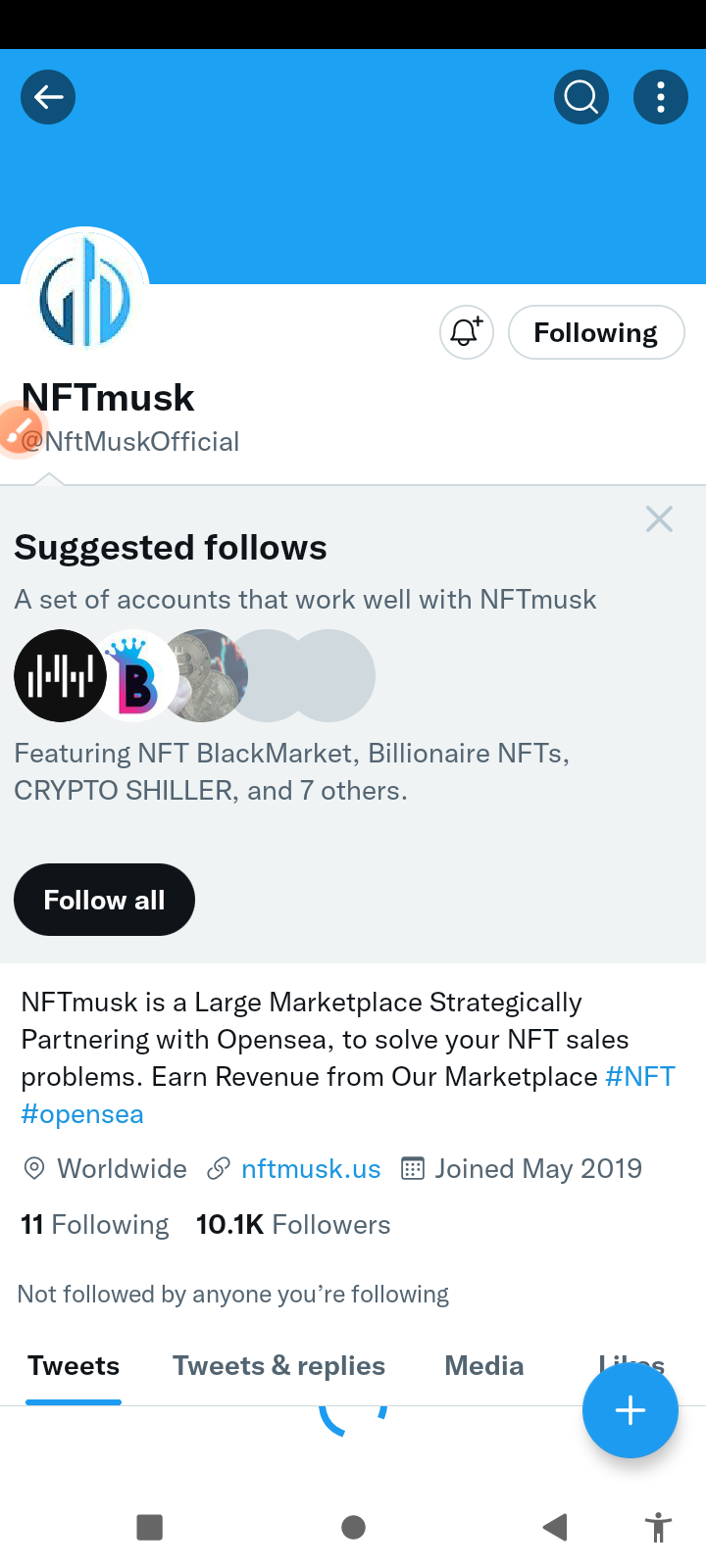Dismiss the Suggested follows panel
Viewport: 706px width, 1568px height.
(659, 518)
